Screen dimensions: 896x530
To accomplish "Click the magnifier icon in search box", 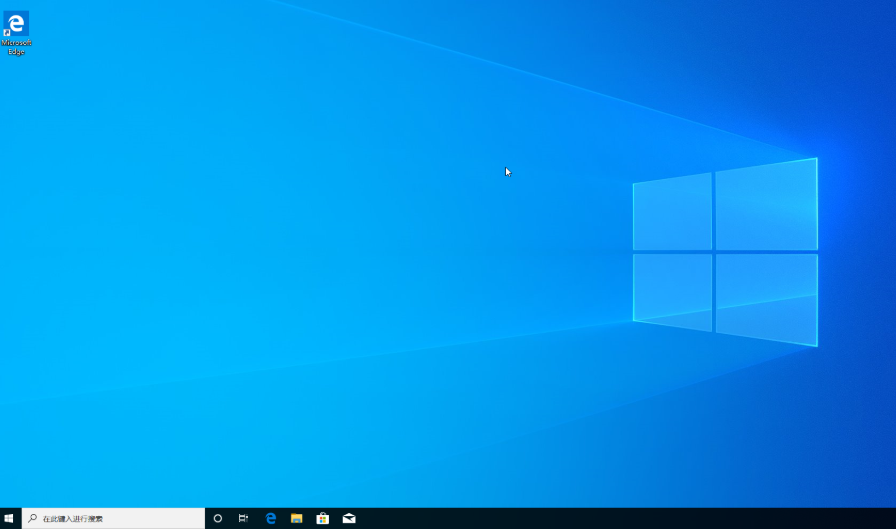I will tap(33, 519).
